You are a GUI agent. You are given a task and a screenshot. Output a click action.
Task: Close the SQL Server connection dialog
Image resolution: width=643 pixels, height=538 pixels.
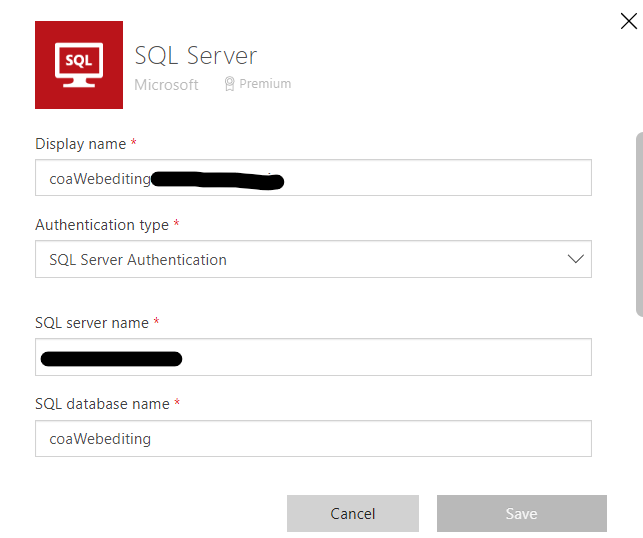click(x=629, y=21)
